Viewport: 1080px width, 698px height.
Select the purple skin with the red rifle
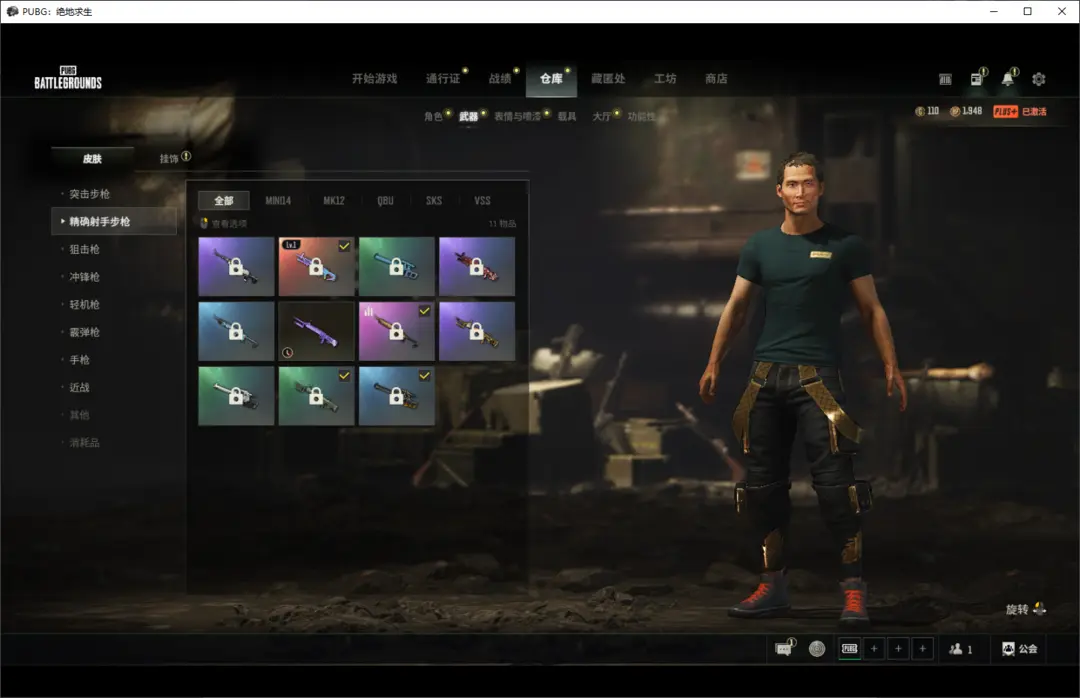point(477,267)
